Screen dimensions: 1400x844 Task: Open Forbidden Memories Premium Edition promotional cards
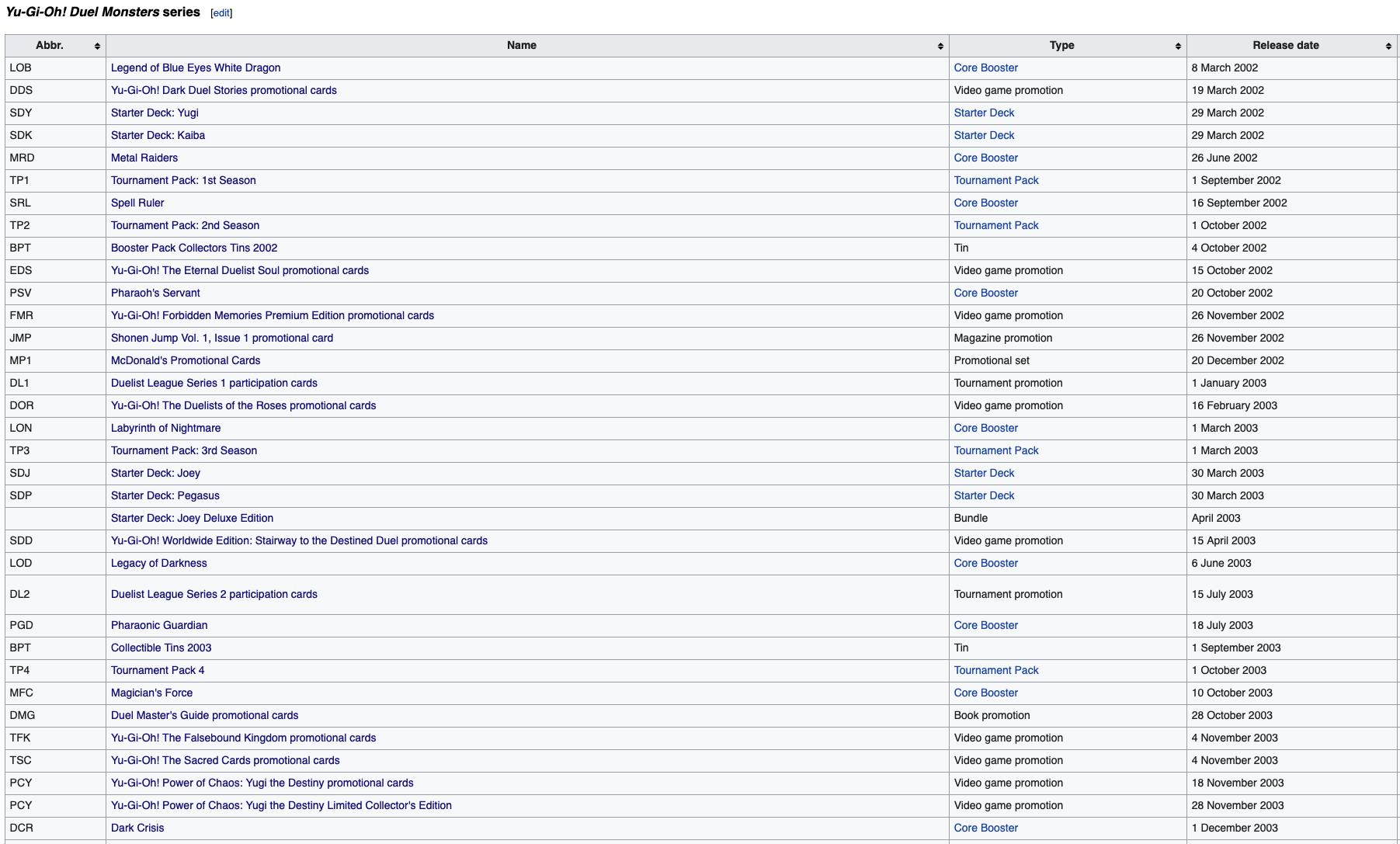(273, 316)
